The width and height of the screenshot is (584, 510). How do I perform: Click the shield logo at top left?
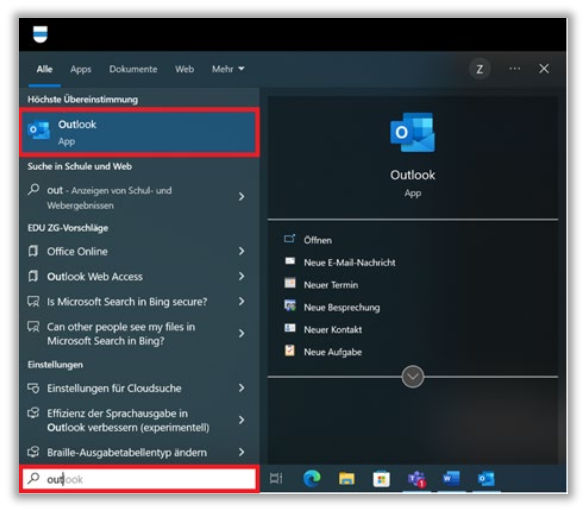40,34
